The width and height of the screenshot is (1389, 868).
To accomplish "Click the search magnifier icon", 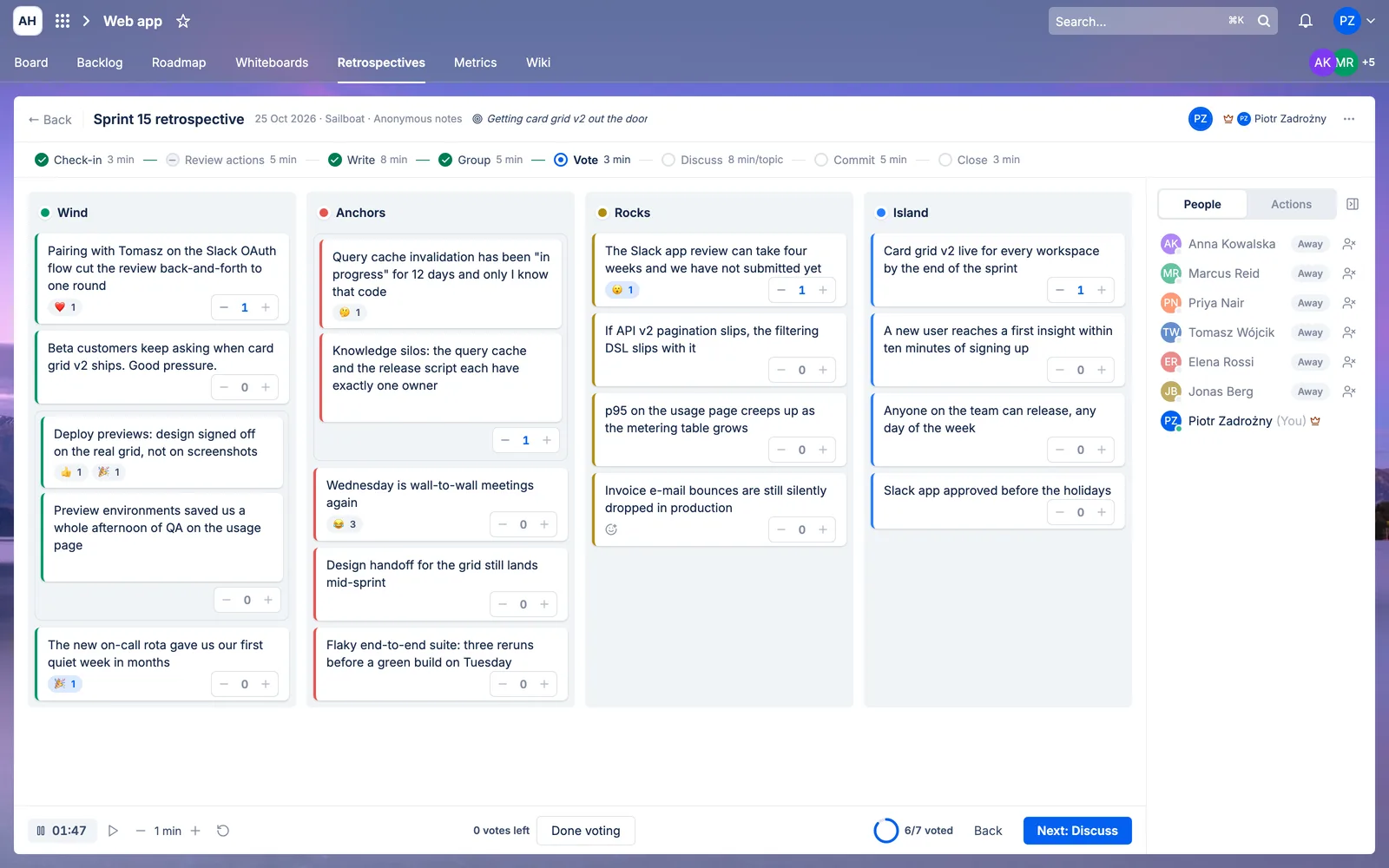I will (1264, 21).
